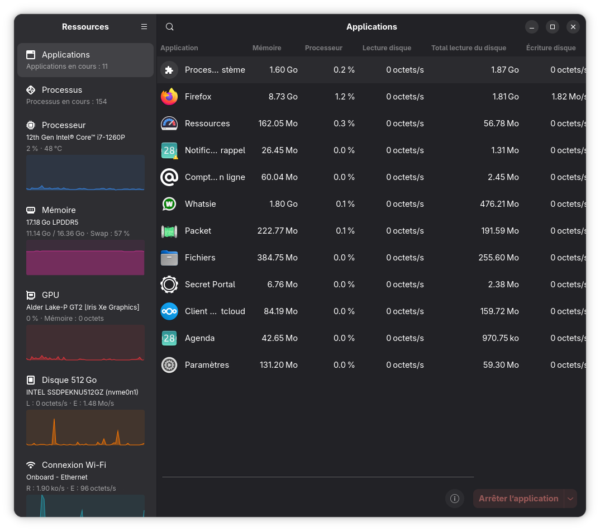Sort by Écriture disque column header
This screenshot has height=531, width=600.
click(x=551, y=48)
